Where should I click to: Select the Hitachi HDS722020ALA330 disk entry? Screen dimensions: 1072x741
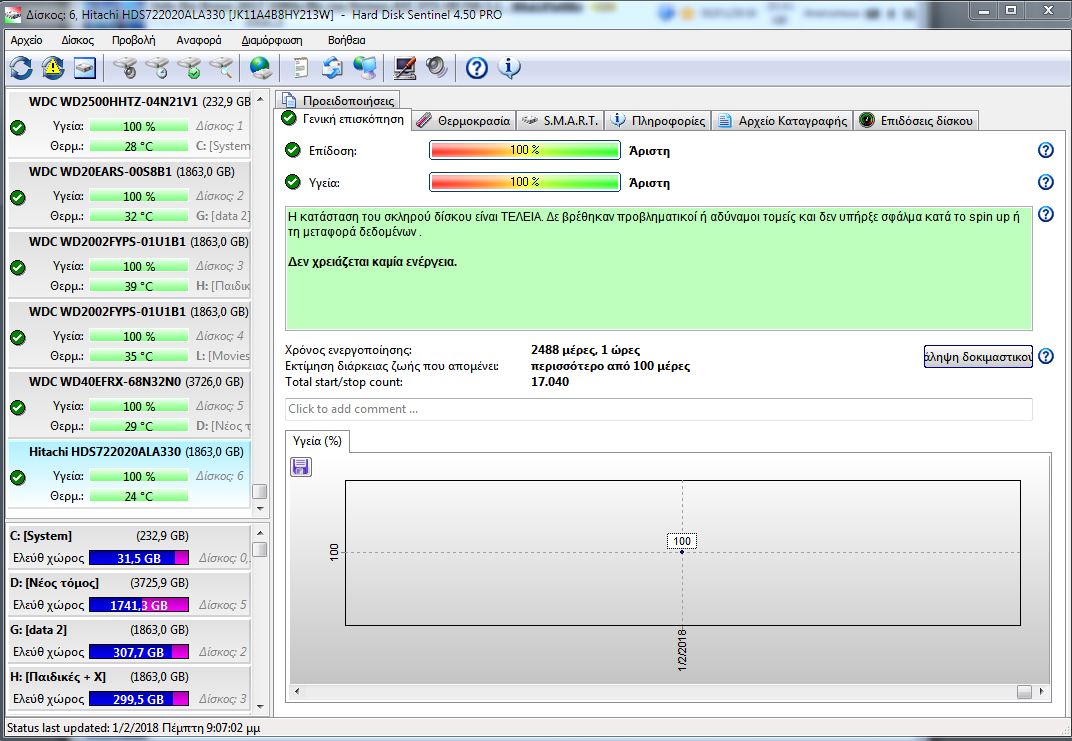click(129, 474)
